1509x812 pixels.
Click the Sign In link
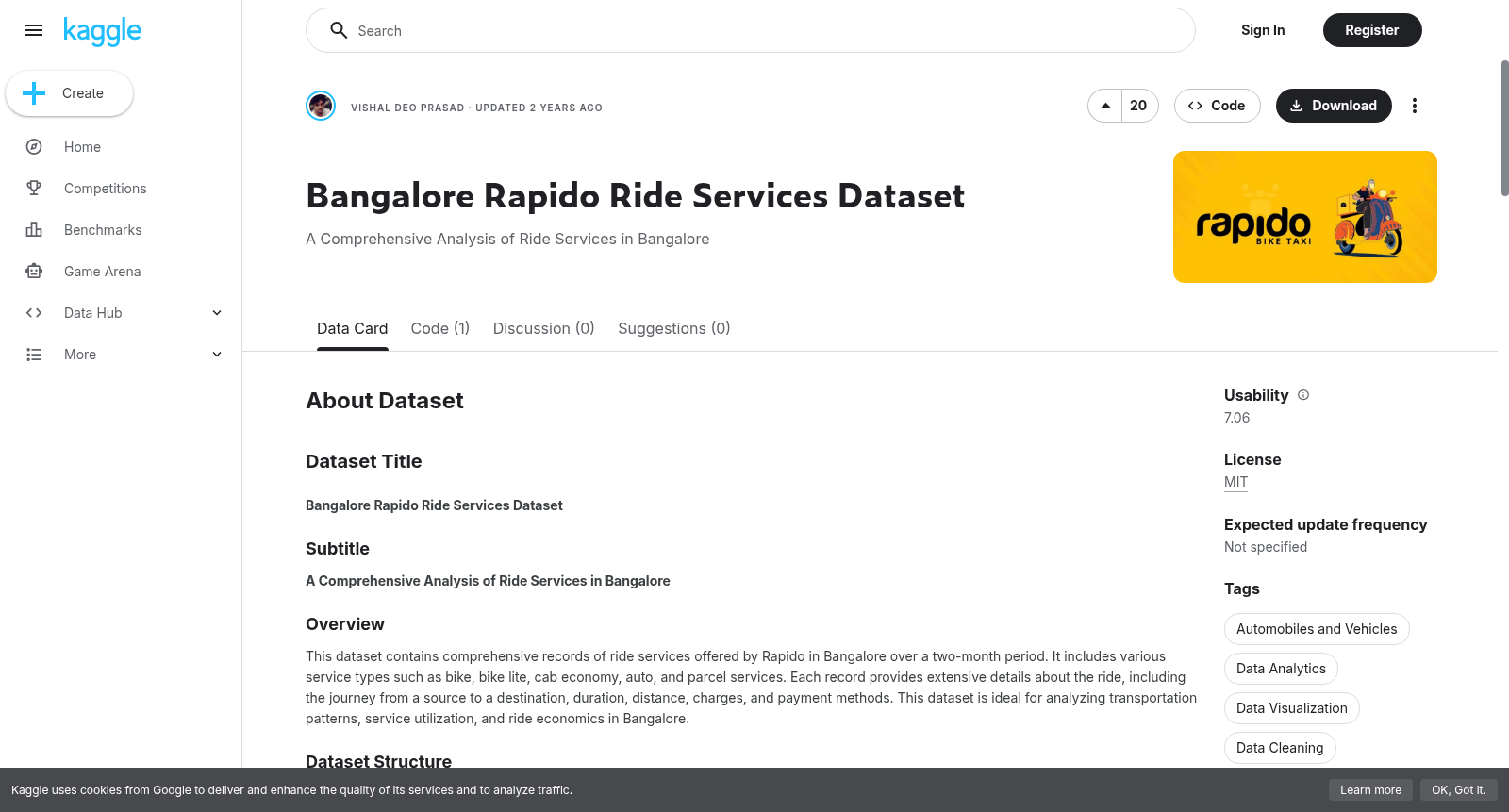pyautogui.click(x=1263, y=30)
